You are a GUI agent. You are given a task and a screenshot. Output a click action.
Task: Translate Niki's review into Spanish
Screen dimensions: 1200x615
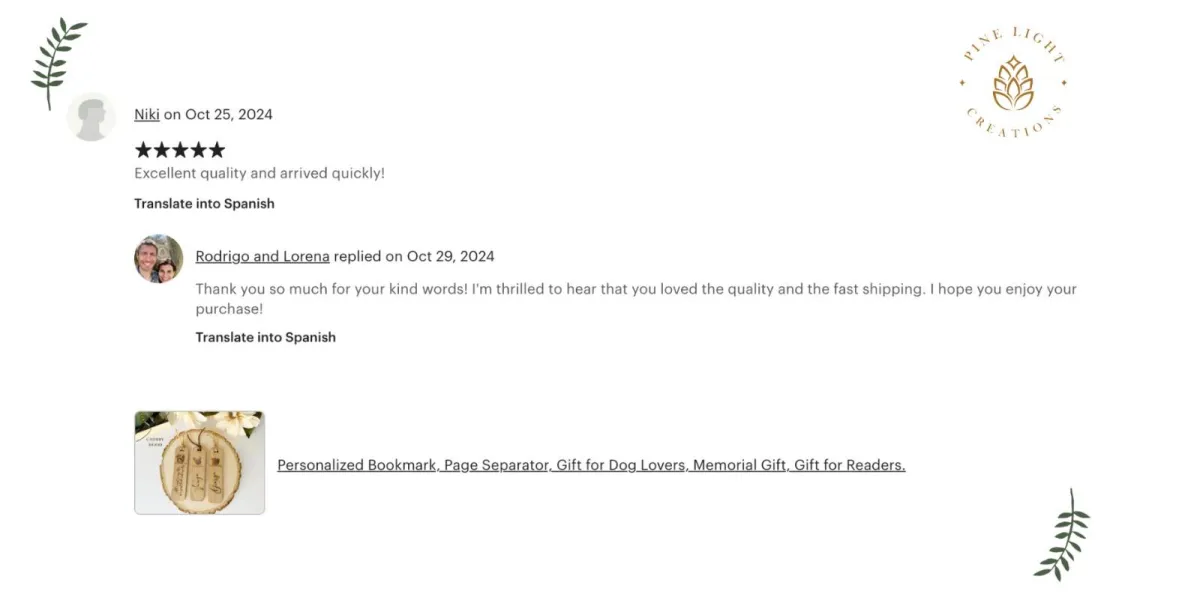pos(204,203)
